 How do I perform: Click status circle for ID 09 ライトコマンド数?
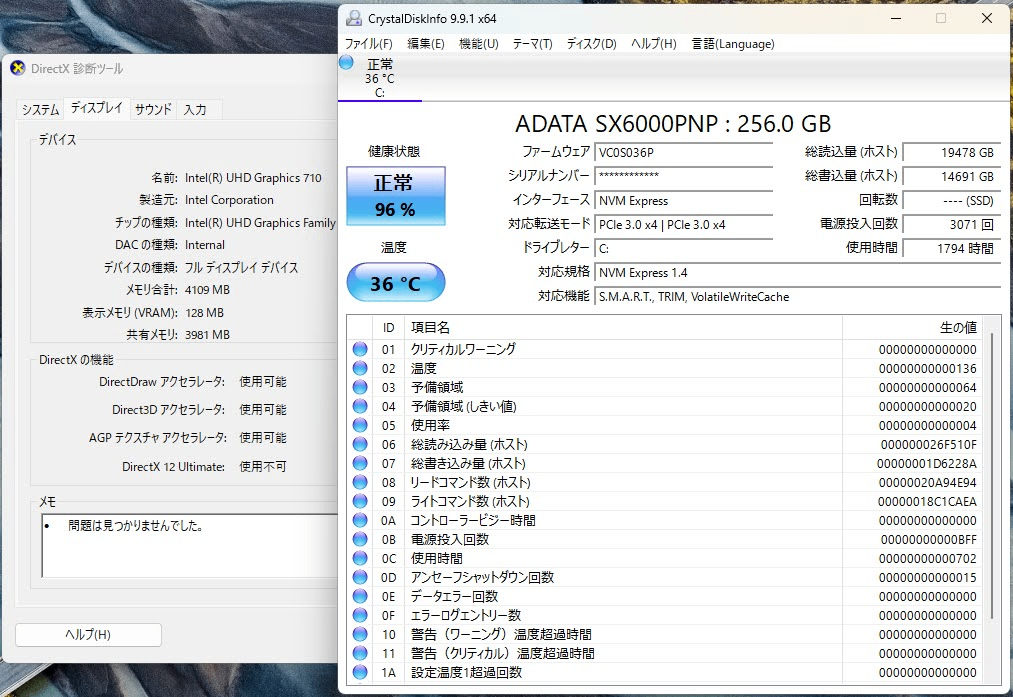click(360, 501)
